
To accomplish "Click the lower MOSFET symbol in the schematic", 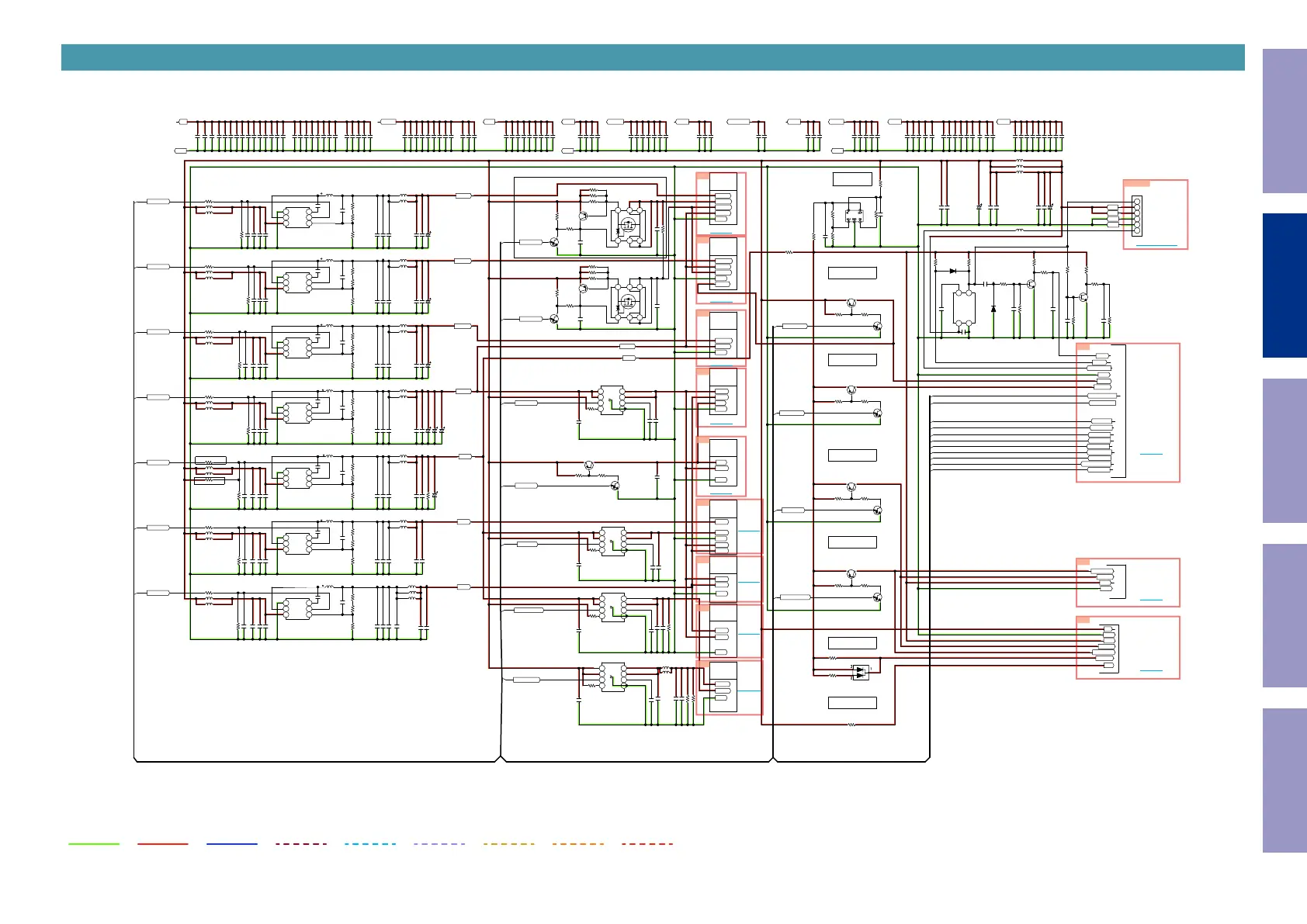I will 628,301.
